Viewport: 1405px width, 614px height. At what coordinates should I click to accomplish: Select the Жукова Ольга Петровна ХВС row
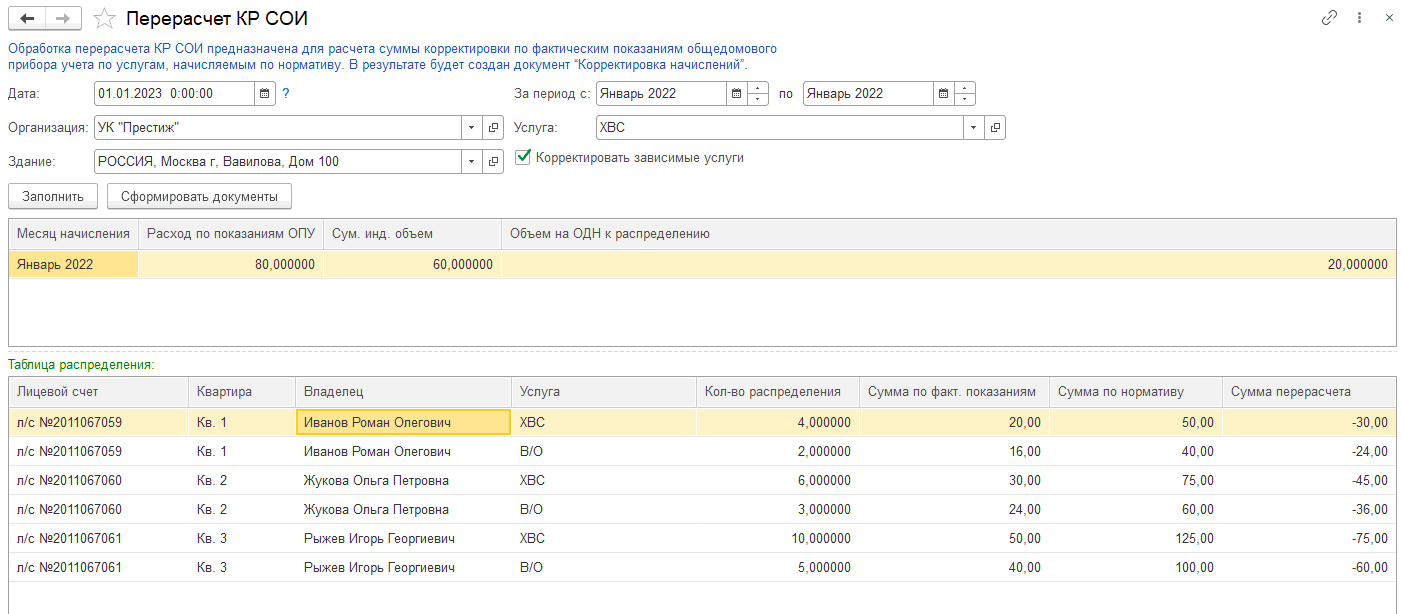(x=376, y=480)
